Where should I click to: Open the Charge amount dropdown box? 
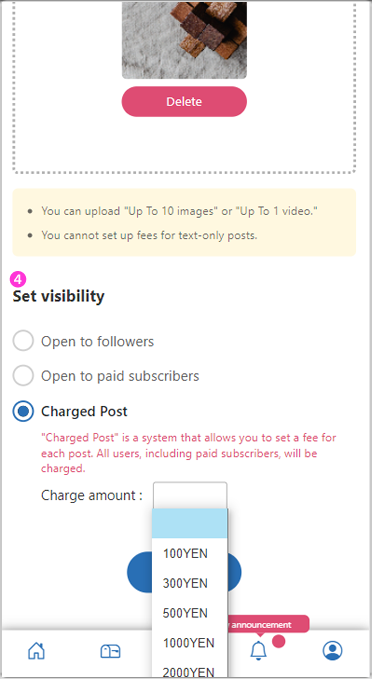(x=190, y=495)
